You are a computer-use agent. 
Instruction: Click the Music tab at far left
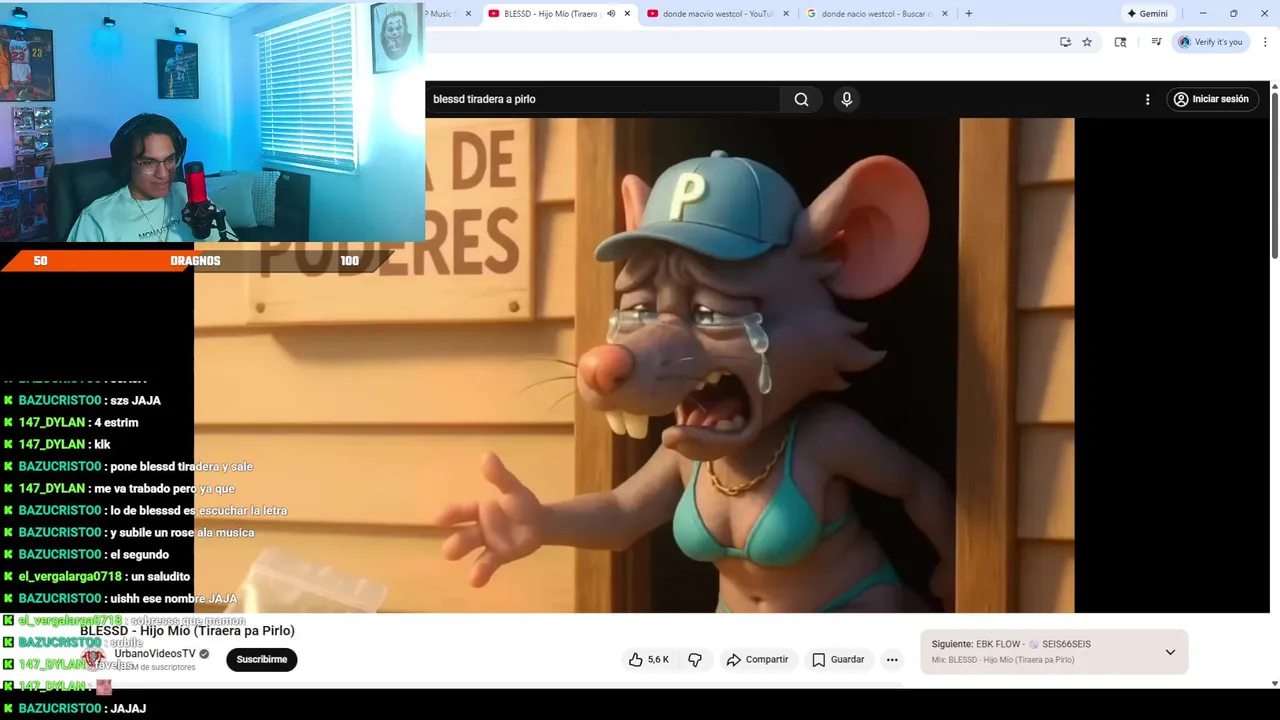pos(442,14)
